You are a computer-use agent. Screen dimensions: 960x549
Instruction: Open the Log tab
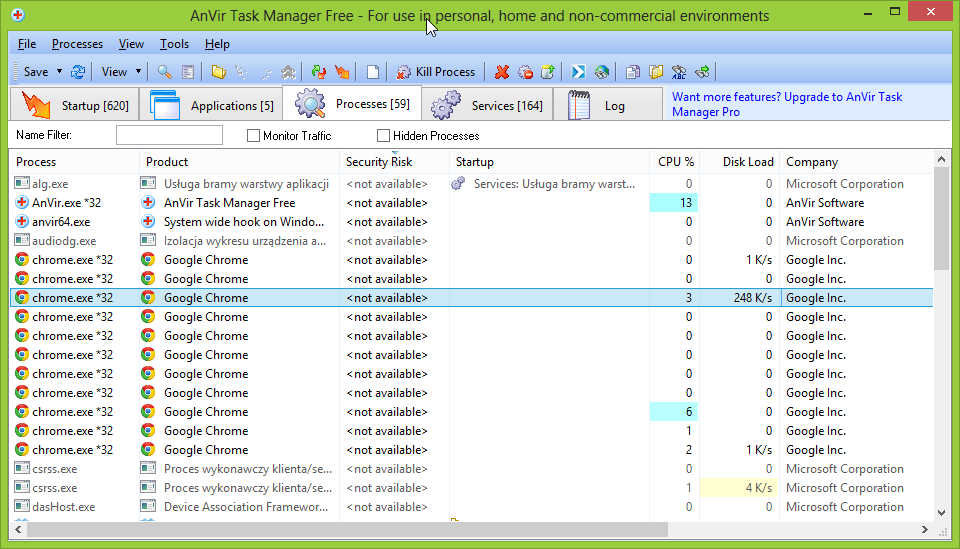pyautogui.click(x=608, y=105)
